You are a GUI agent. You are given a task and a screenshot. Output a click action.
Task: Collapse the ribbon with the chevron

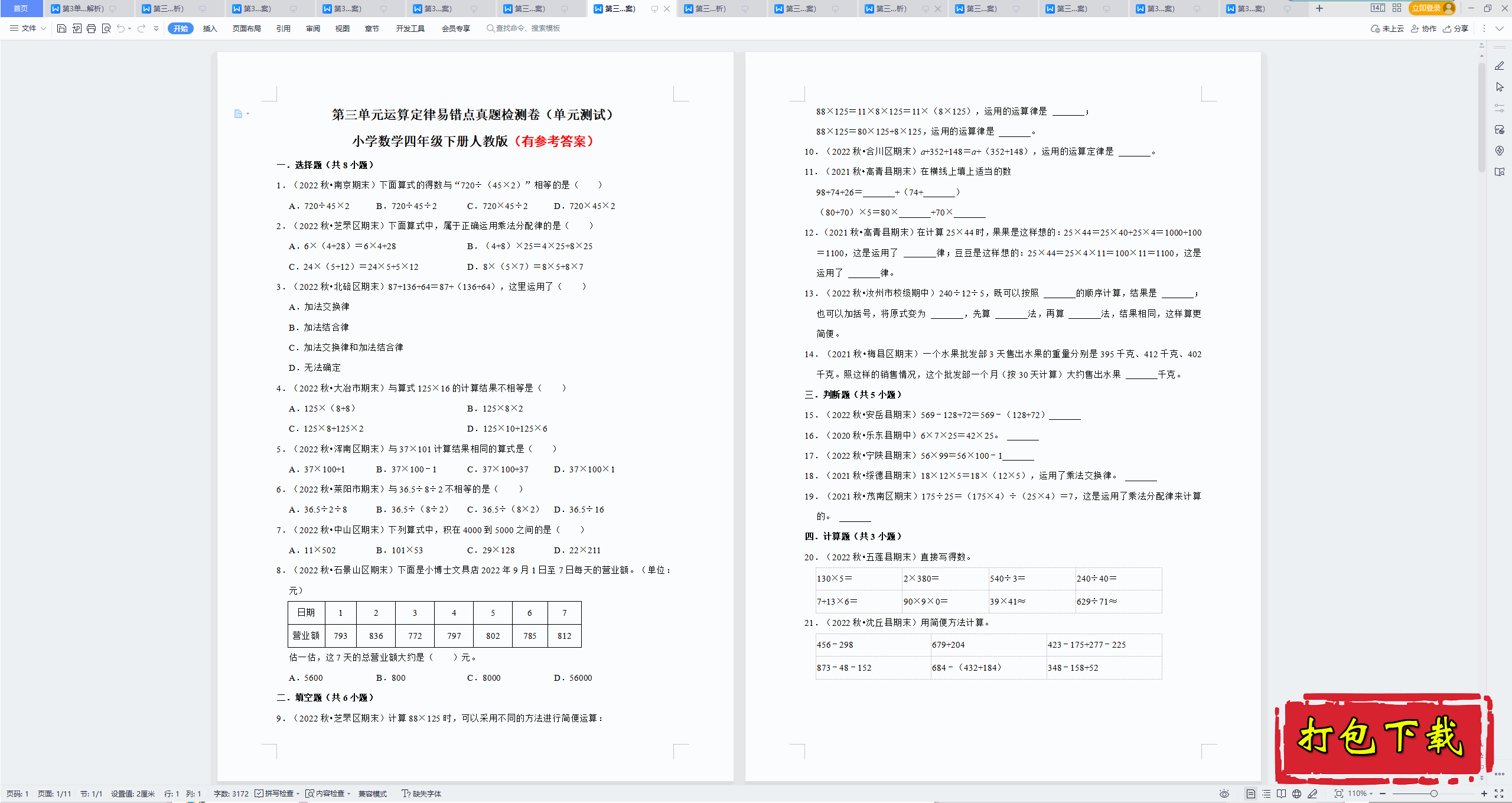[x=1500, y=28]
